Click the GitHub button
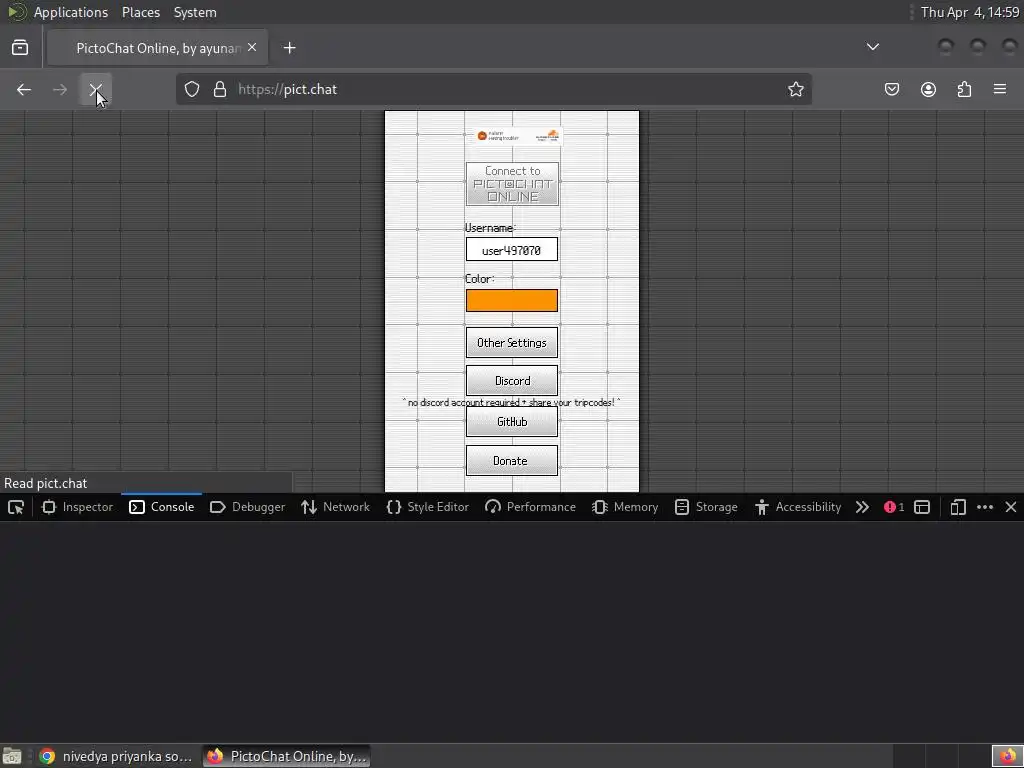The image size is (1024, 768). (512, 422)
